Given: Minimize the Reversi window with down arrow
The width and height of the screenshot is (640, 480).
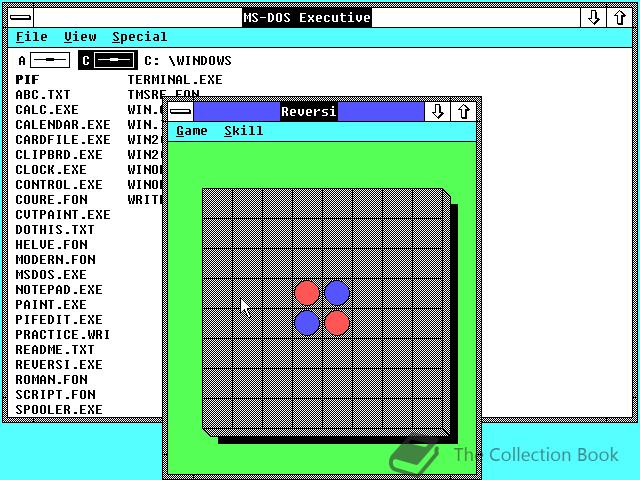Looking at the screenshot, I should point(438,111).
